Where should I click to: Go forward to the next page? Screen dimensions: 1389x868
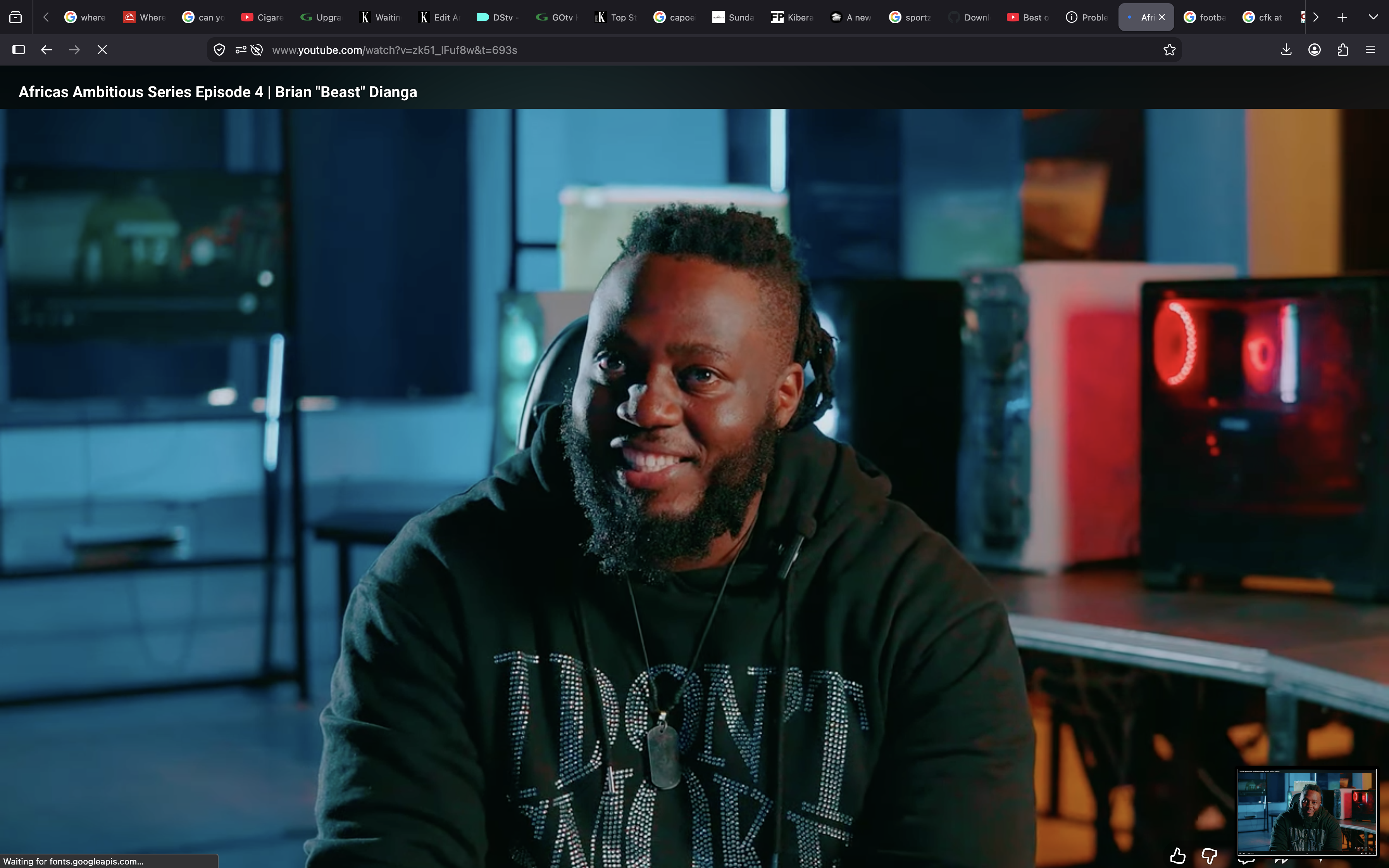[x=74, y=50]
